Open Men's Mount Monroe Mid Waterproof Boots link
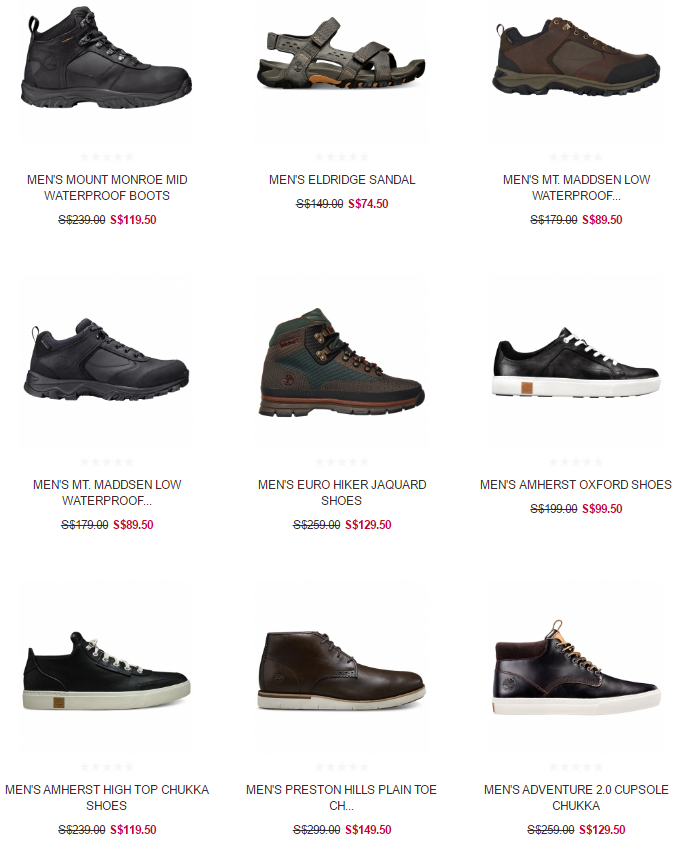This screenshot has width=673, height=844. [x=107, y=187]
